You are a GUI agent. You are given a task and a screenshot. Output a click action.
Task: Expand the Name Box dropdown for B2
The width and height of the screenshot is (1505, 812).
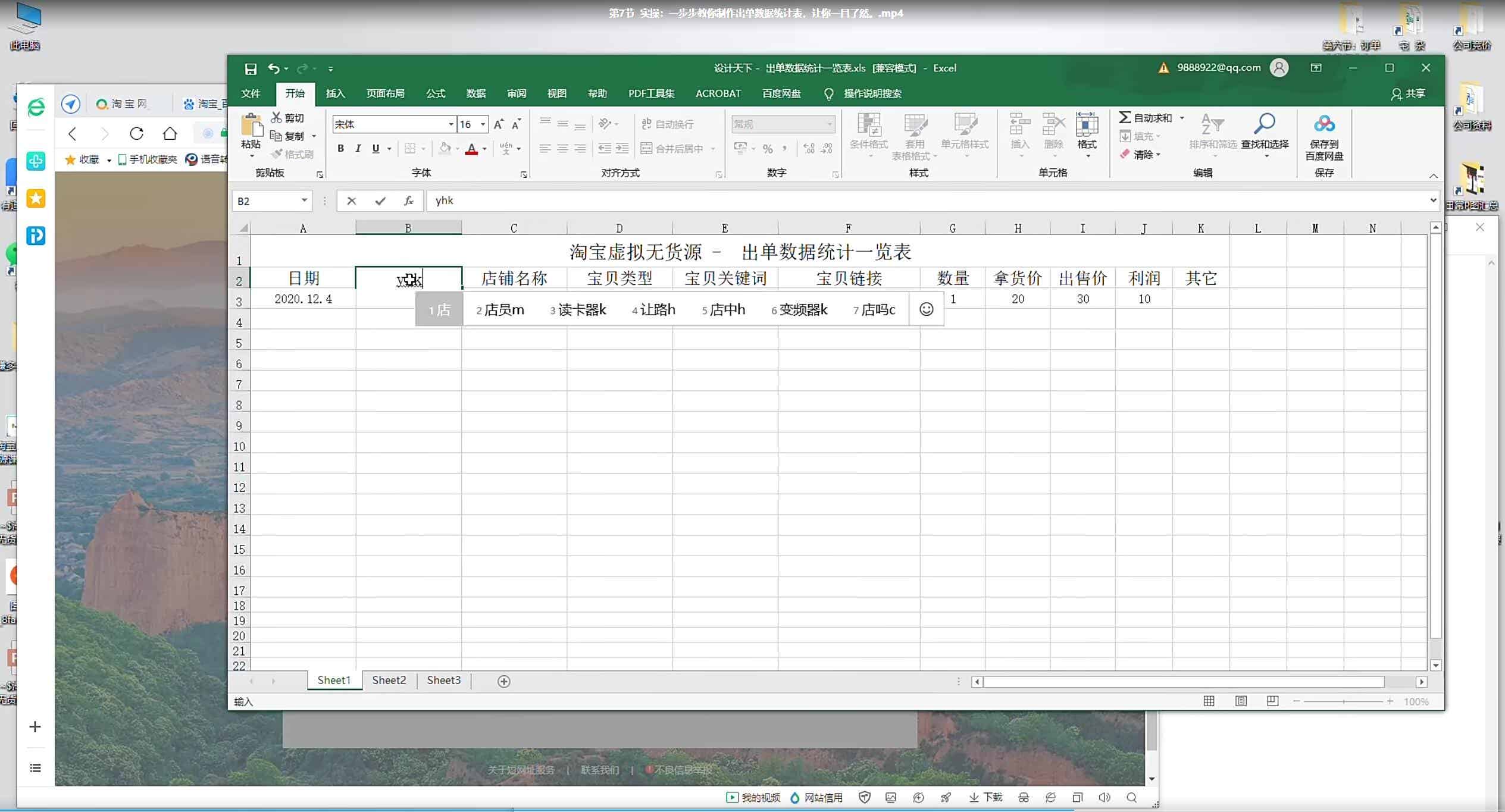pyautogui.click(x=304, y=200)
